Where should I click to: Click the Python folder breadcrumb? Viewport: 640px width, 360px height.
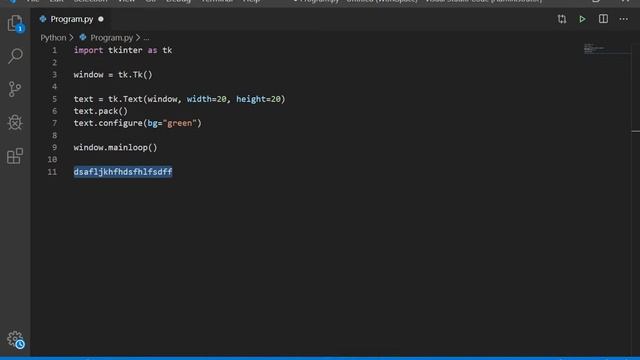pos(53,38)
